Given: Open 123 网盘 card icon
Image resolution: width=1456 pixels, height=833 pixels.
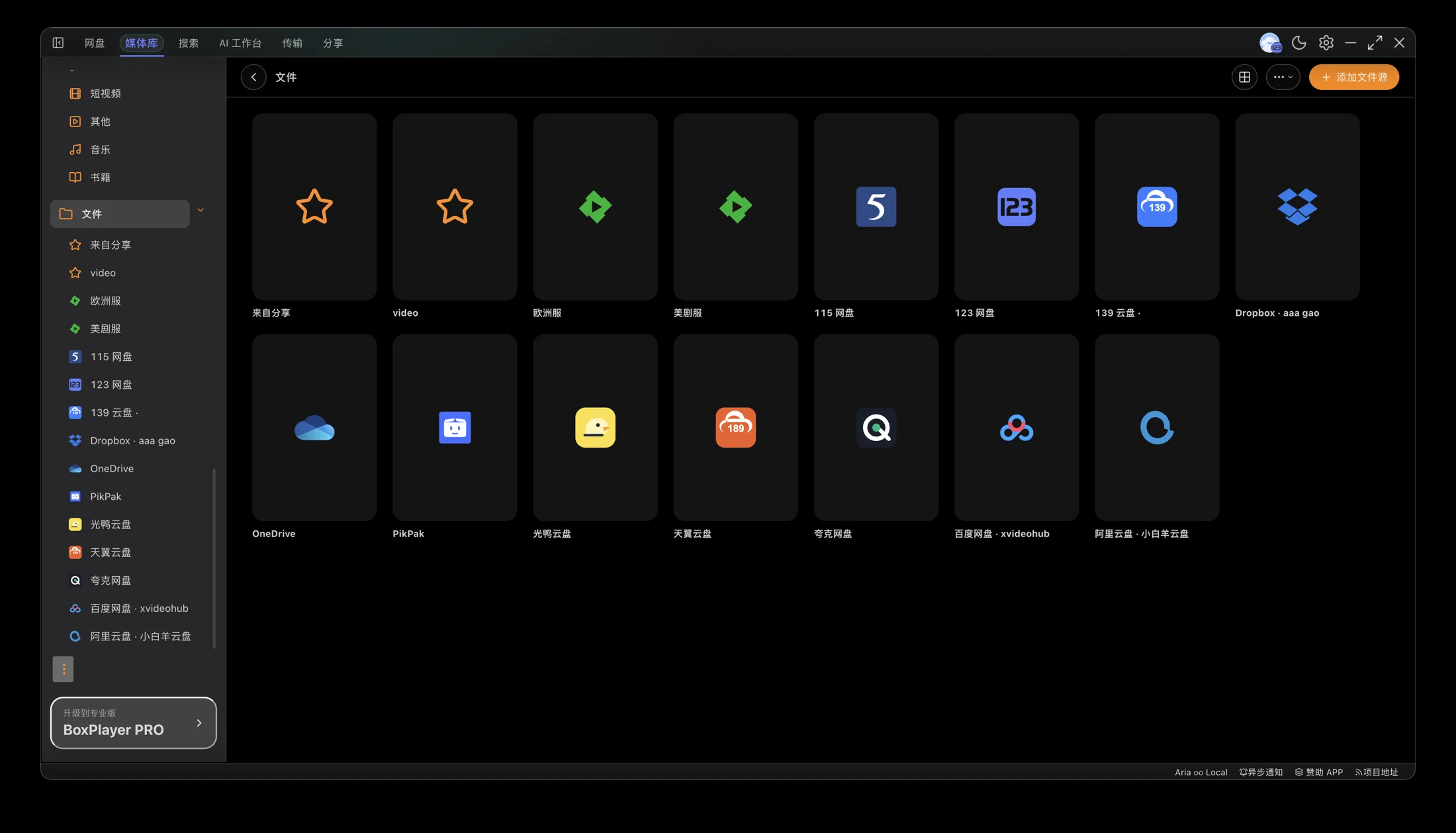Looking at the screenshot, I should coord(1016,206).
